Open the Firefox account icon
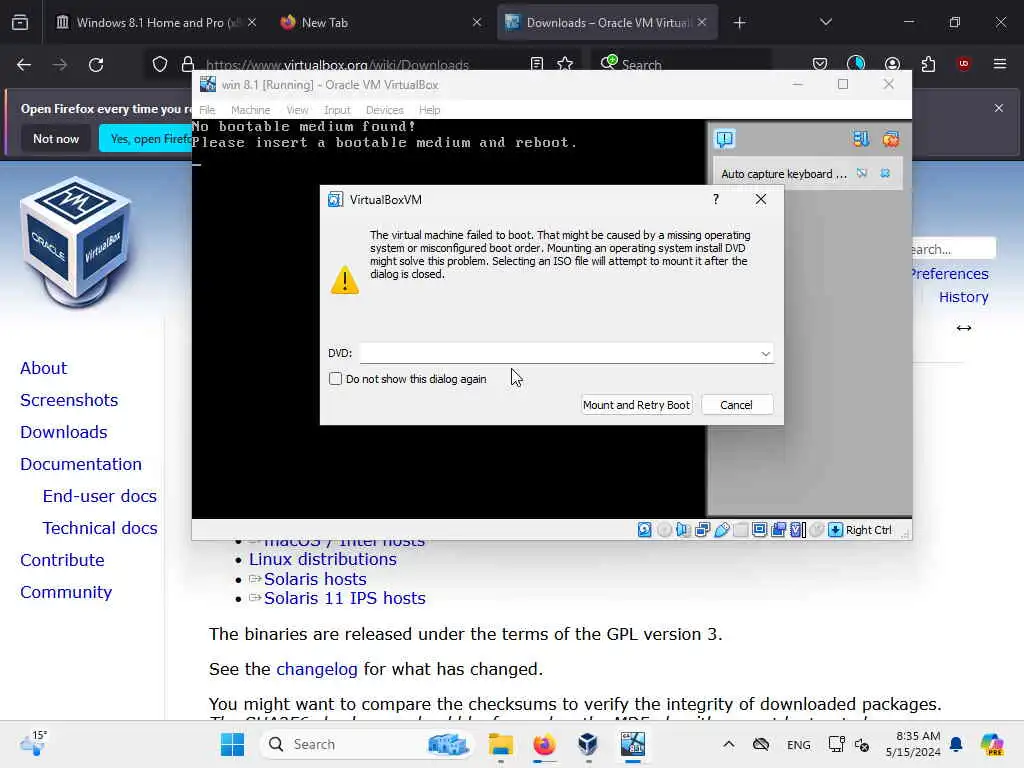Image resolution: width=1024 pixels, height=768 pixels. point(892,64)
